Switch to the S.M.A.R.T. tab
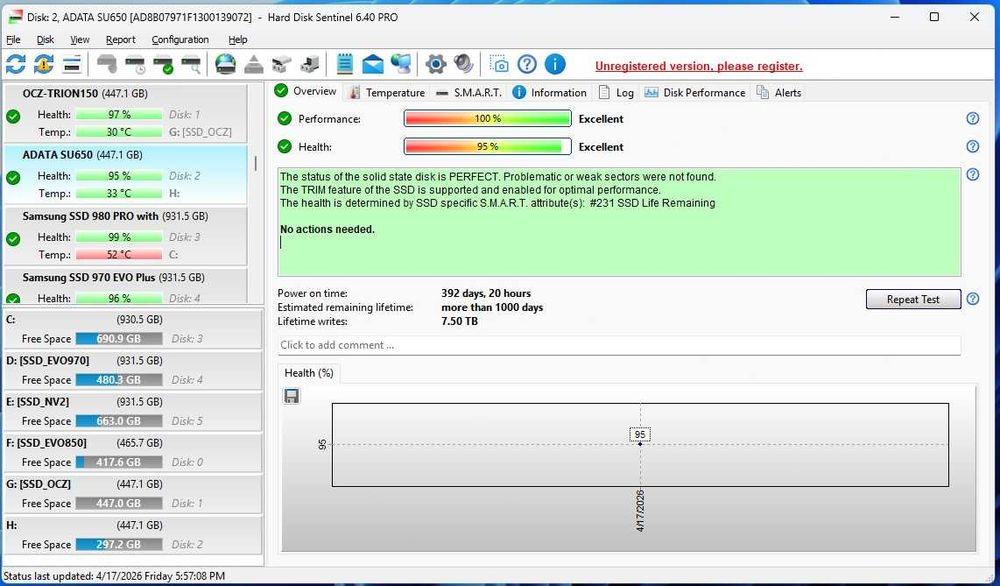 click(x=469, y=92)
